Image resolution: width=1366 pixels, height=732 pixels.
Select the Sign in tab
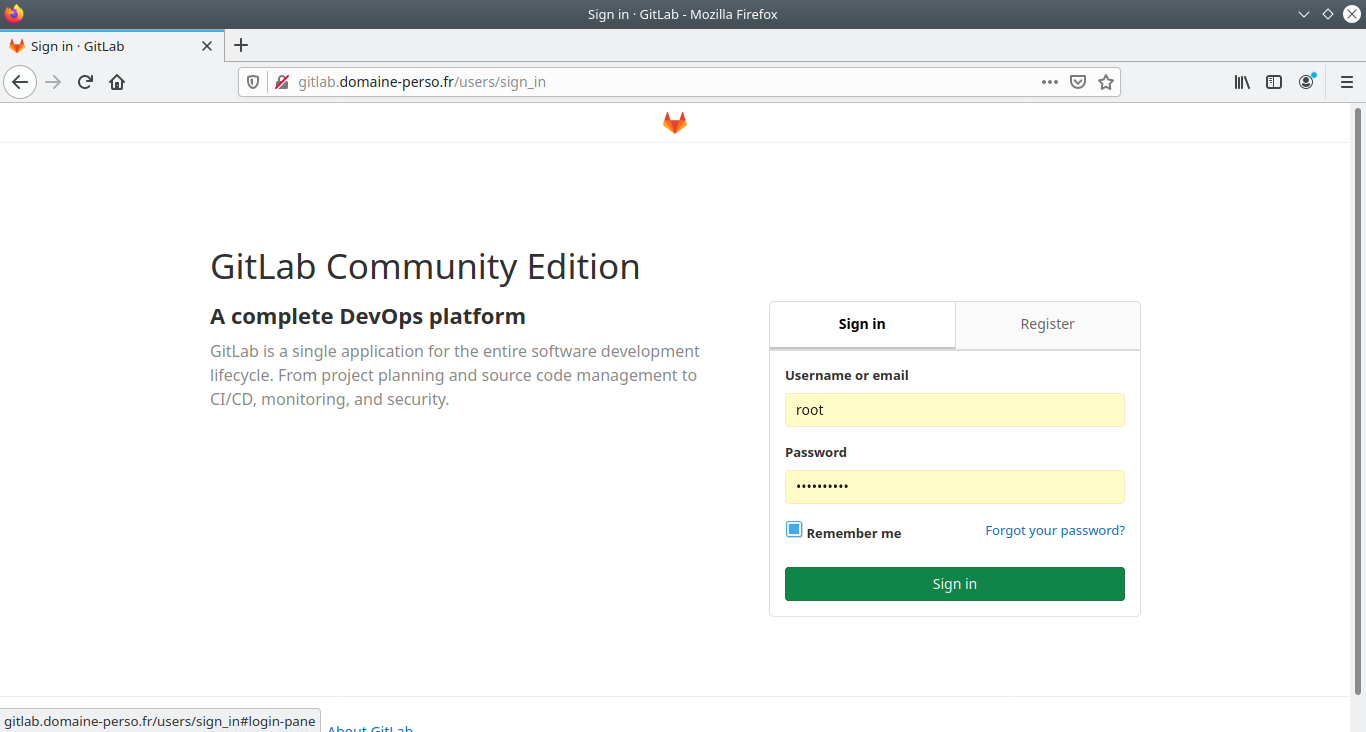[862, 324]
